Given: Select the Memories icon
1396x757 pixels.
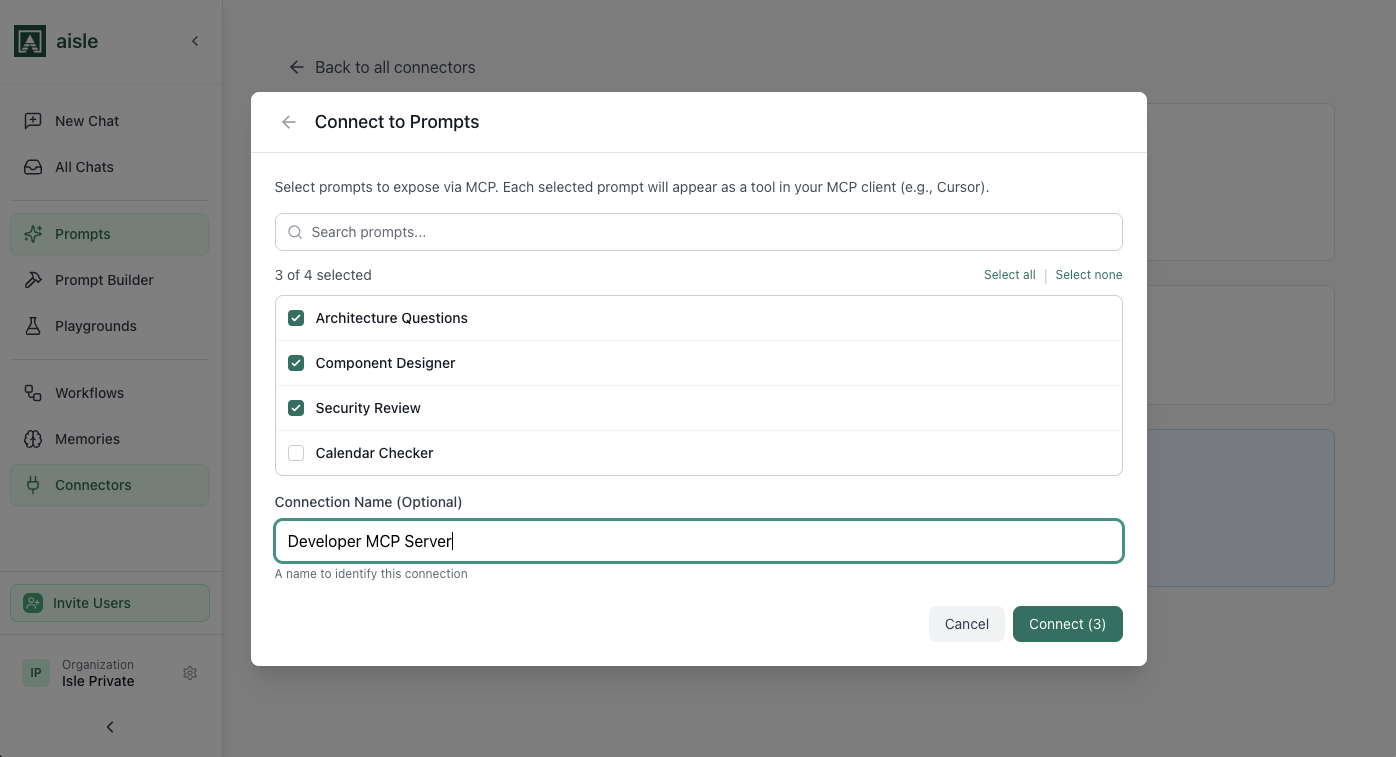Looking at the screenshot, I should (36, 438).
